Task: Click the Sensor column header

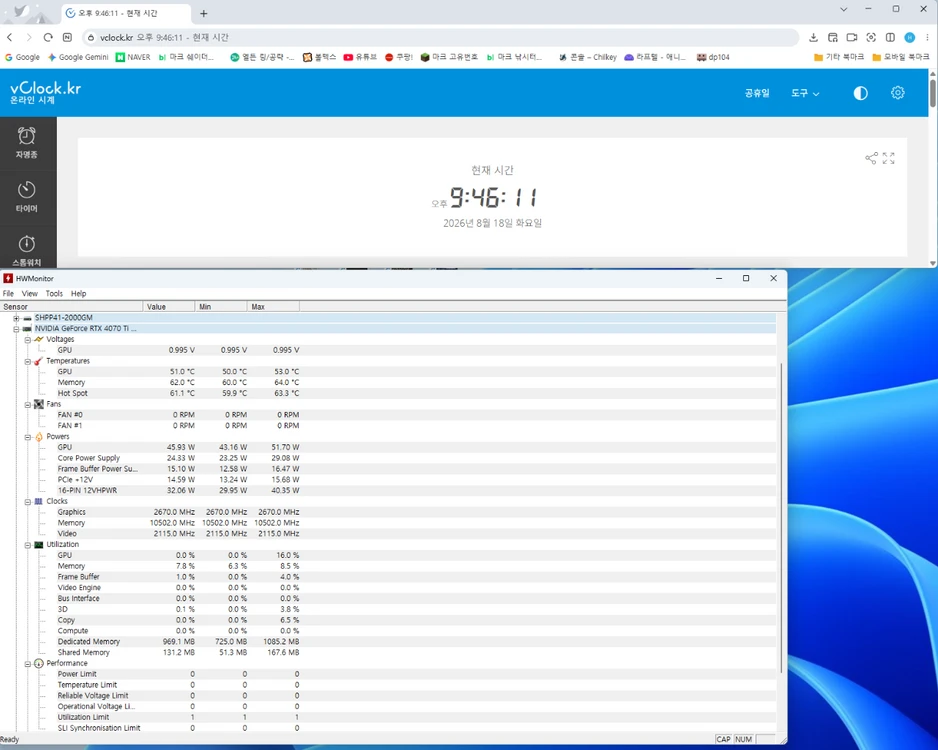Action: pyautogui.click(x=71, y=307)
